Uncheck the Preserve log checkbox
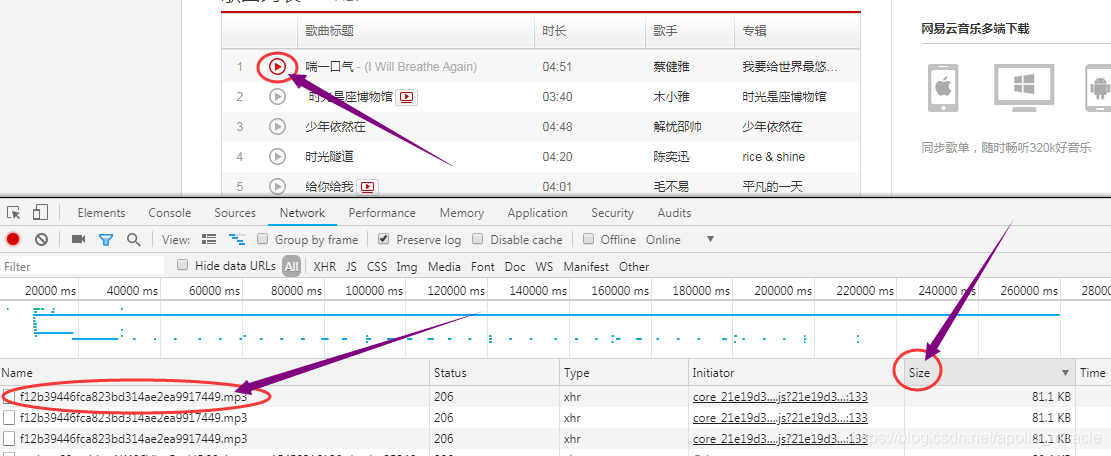The width and height of the screenshot is (1111, 456). [383, 239]
